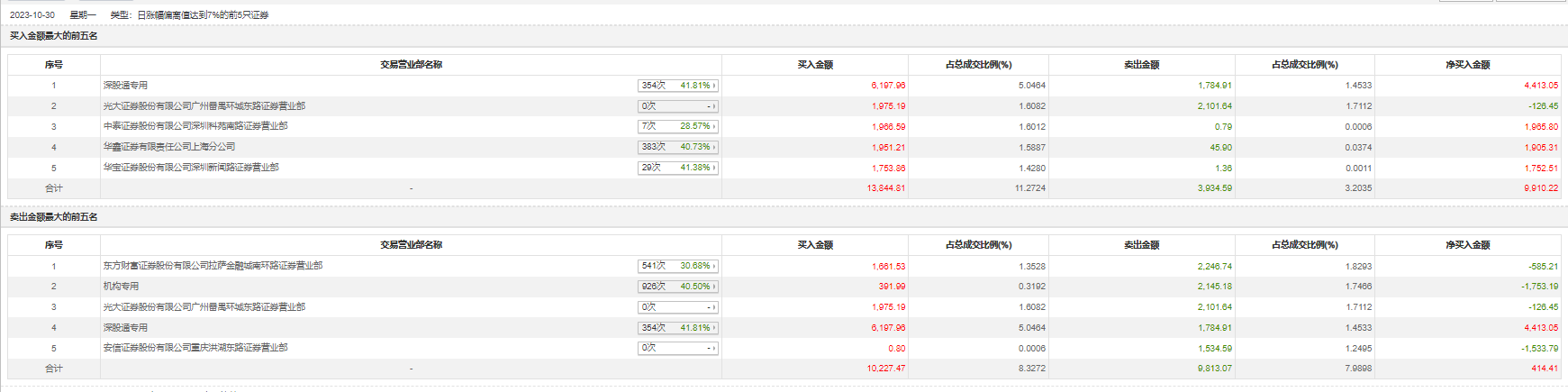Click the 卖出金额最大的前五名 section header
The height and width of the screenshot is (392, 1568).
click(54, 217)
